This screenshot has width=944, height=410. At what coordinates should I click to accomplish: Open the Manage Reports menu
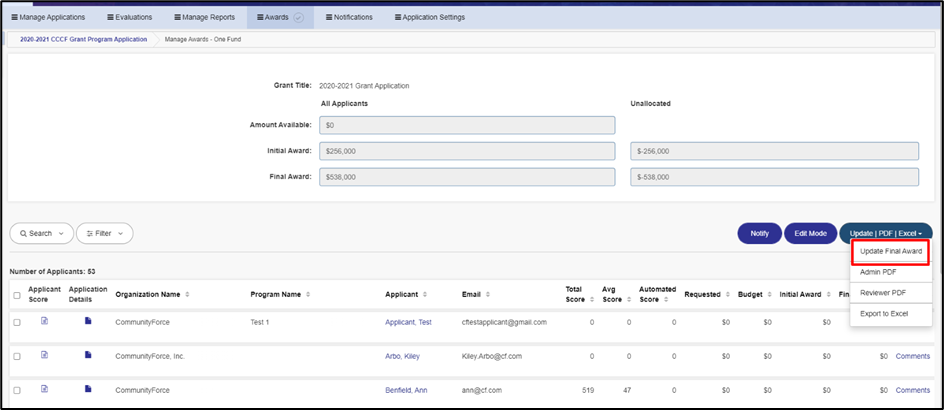point(204,17)
